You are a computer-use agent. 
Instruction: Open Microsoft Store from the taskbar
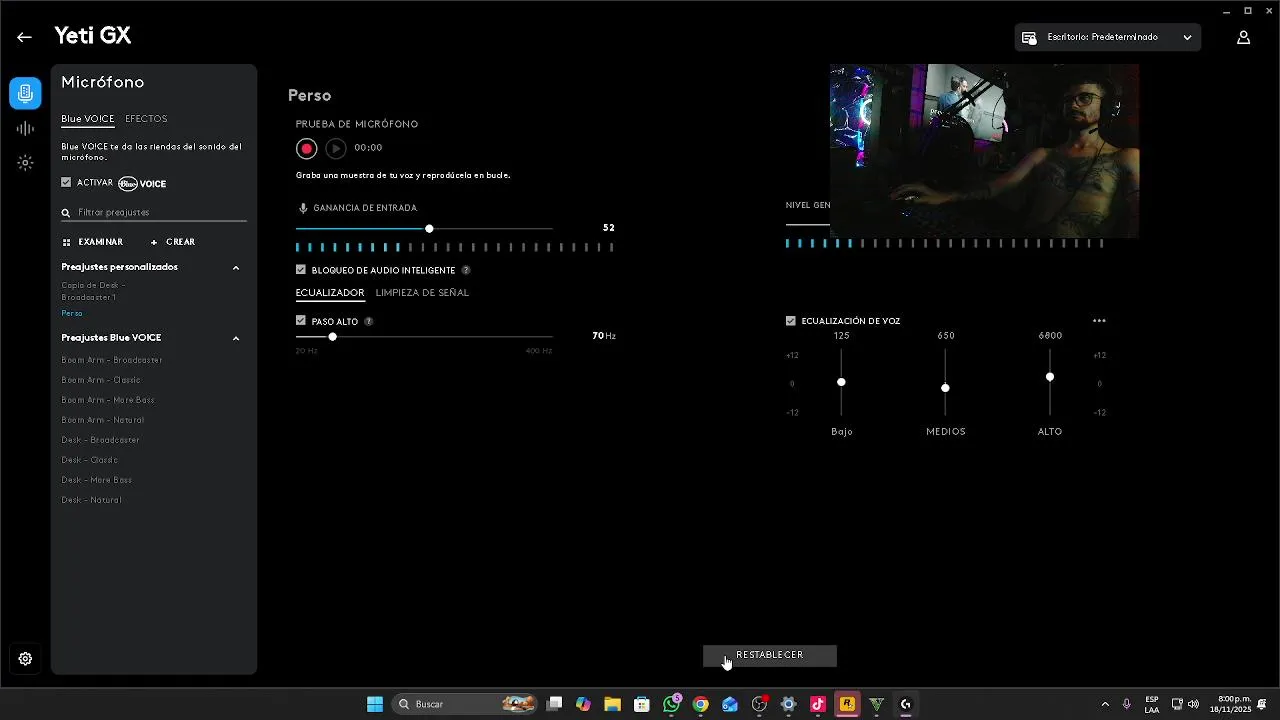642,704
